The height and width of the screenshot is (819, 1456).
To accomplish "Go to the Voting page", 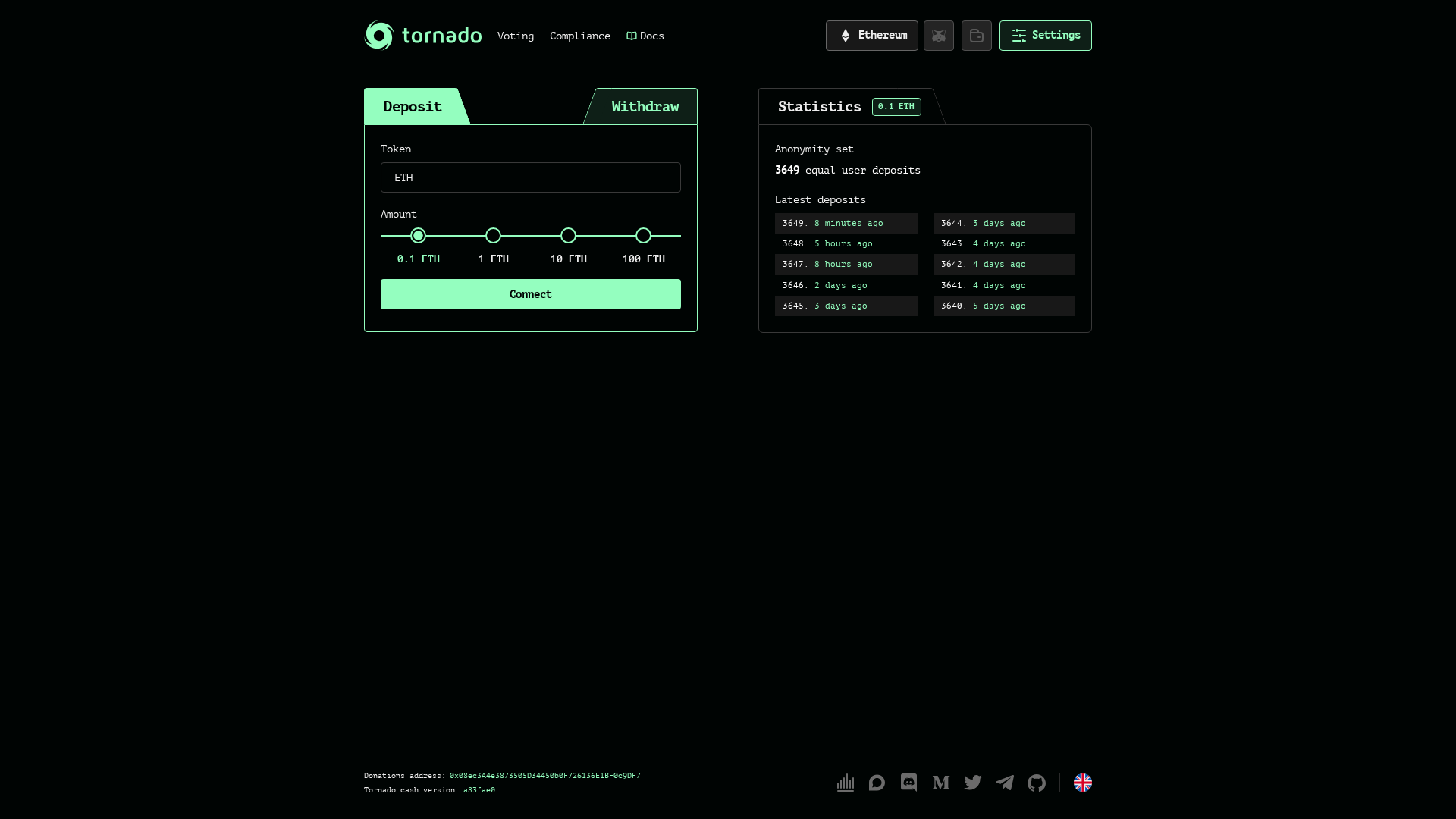I will [516, 36].
